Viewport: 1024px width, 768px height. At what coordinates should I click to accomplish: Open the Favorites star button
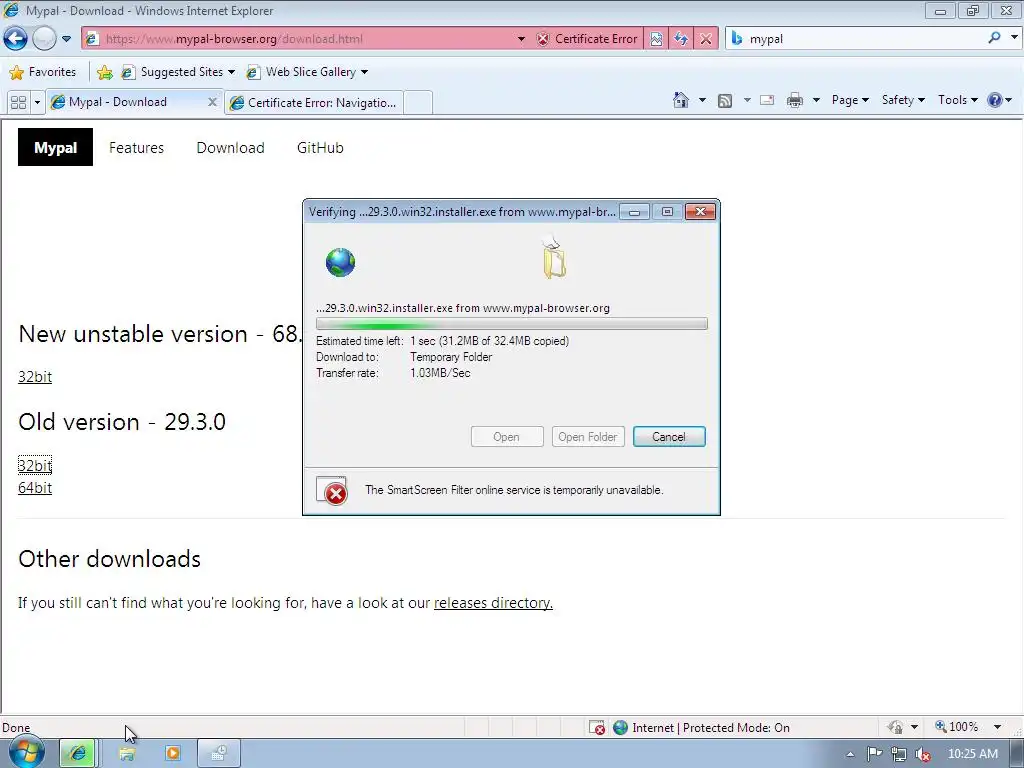coord(43,72)
